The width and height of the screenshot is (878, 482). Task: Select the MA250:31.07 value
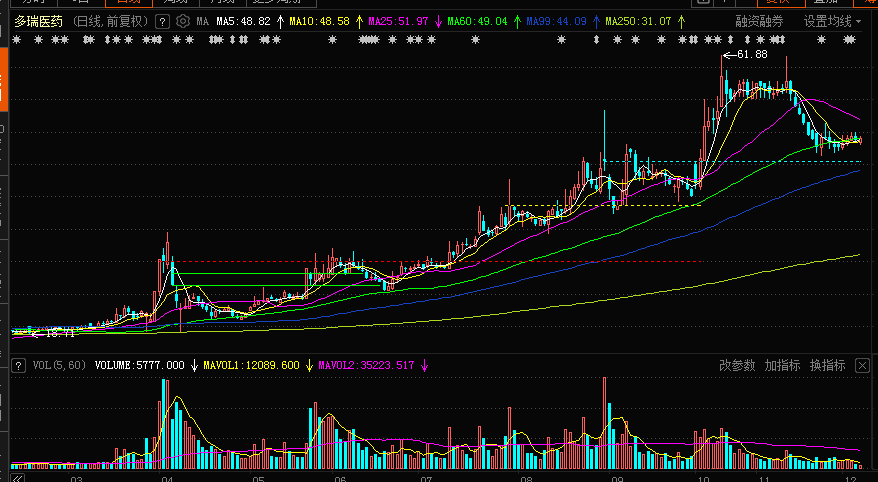click(x=638, y=22)
